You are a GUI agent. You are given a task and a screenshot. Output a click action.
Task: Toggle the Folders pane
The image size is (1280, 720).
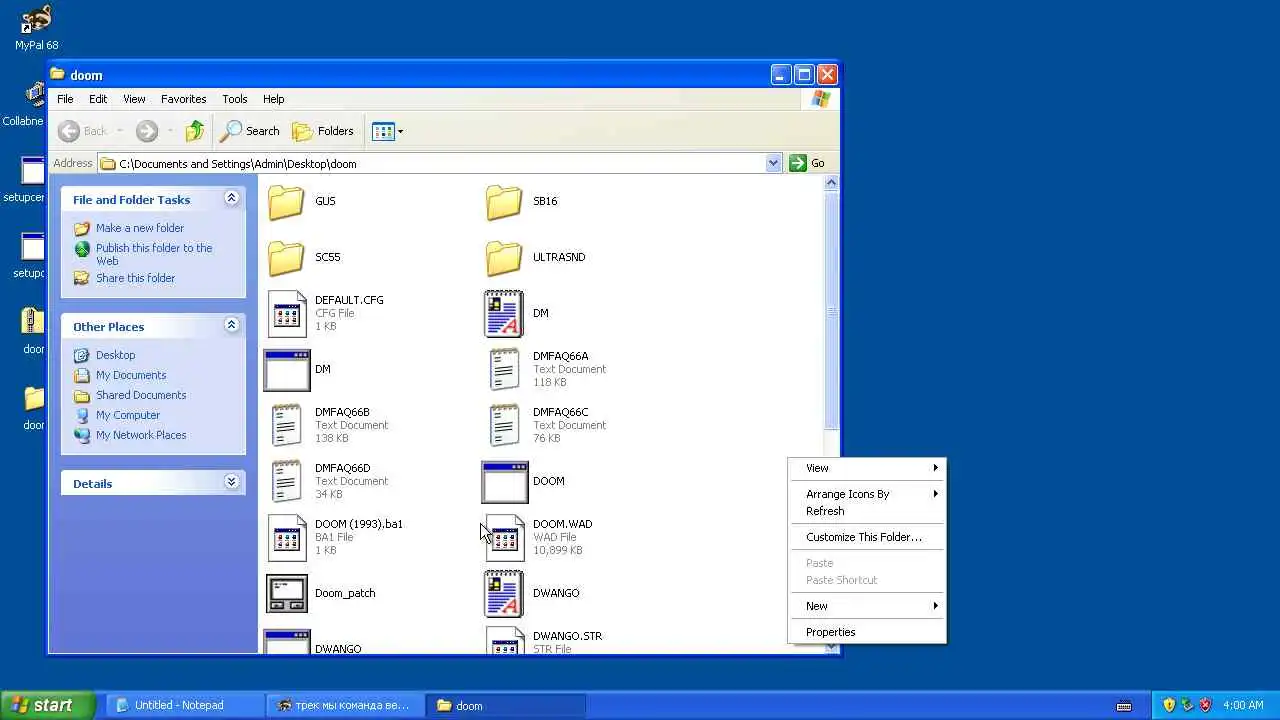coord(323,131)
